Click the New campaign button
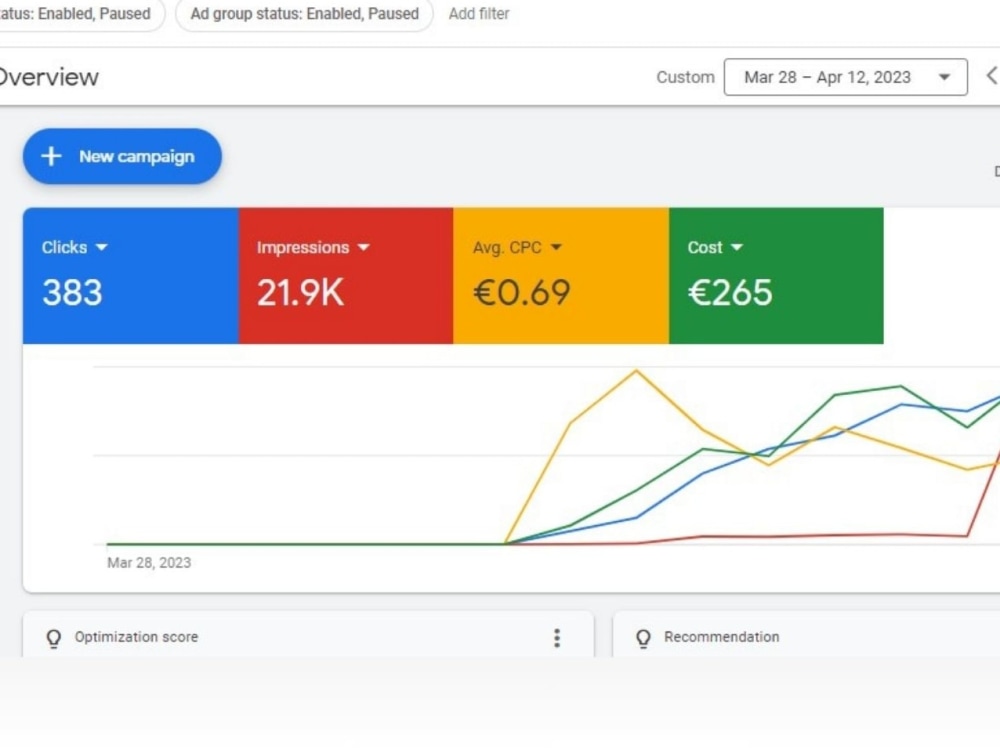Image resolution: width=1000 pixels, height=750 pixels. (122, 156)
